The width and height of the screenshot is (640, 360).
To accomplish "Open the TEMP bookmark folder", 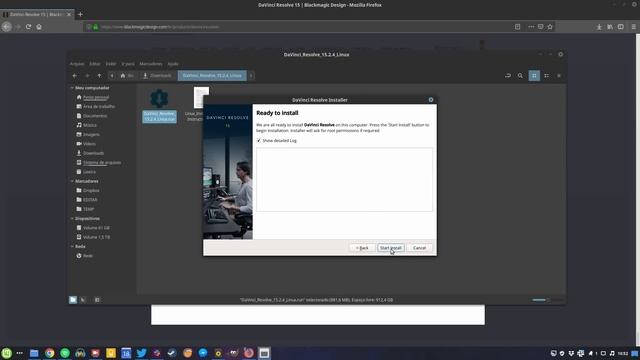I will pyautogui.click(x=89, y=209).
